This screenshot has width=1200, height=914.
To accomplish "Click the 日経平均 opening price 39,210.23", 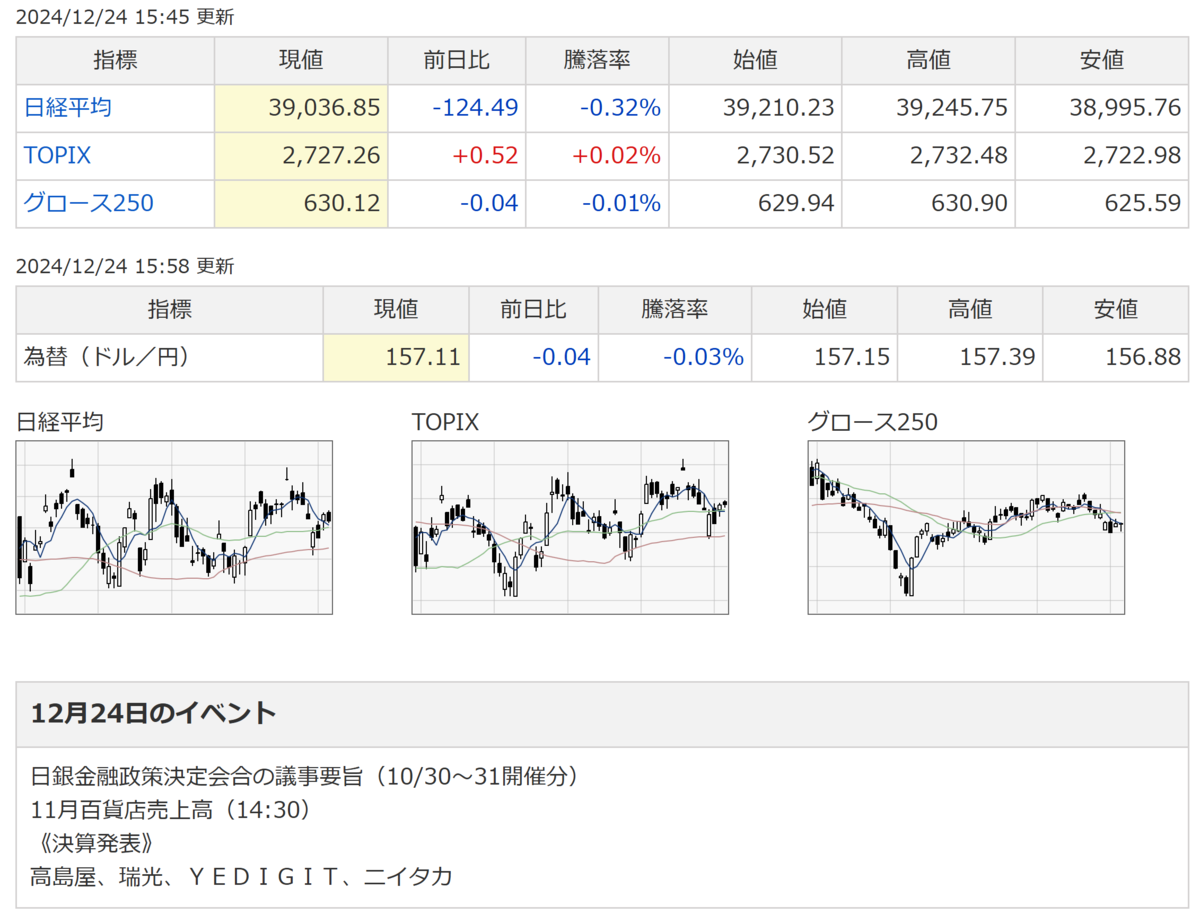I will coord(778,108).
